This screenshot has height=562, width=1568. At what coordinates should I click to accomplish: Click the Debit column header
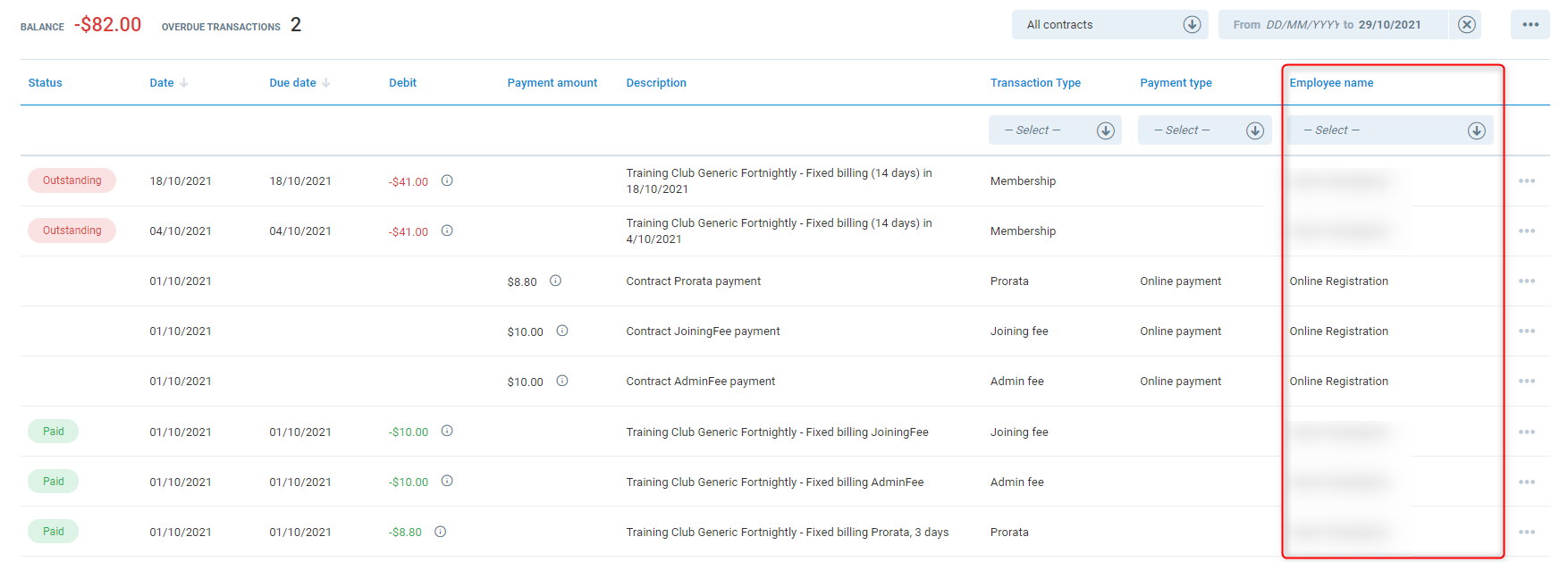point(402,83)
